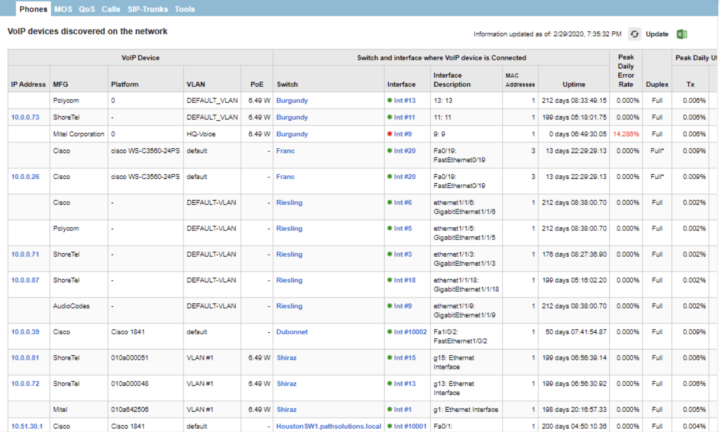
Task: Open red-status interface Int #9 on Burgundy
Action: [x=403, y=134]
